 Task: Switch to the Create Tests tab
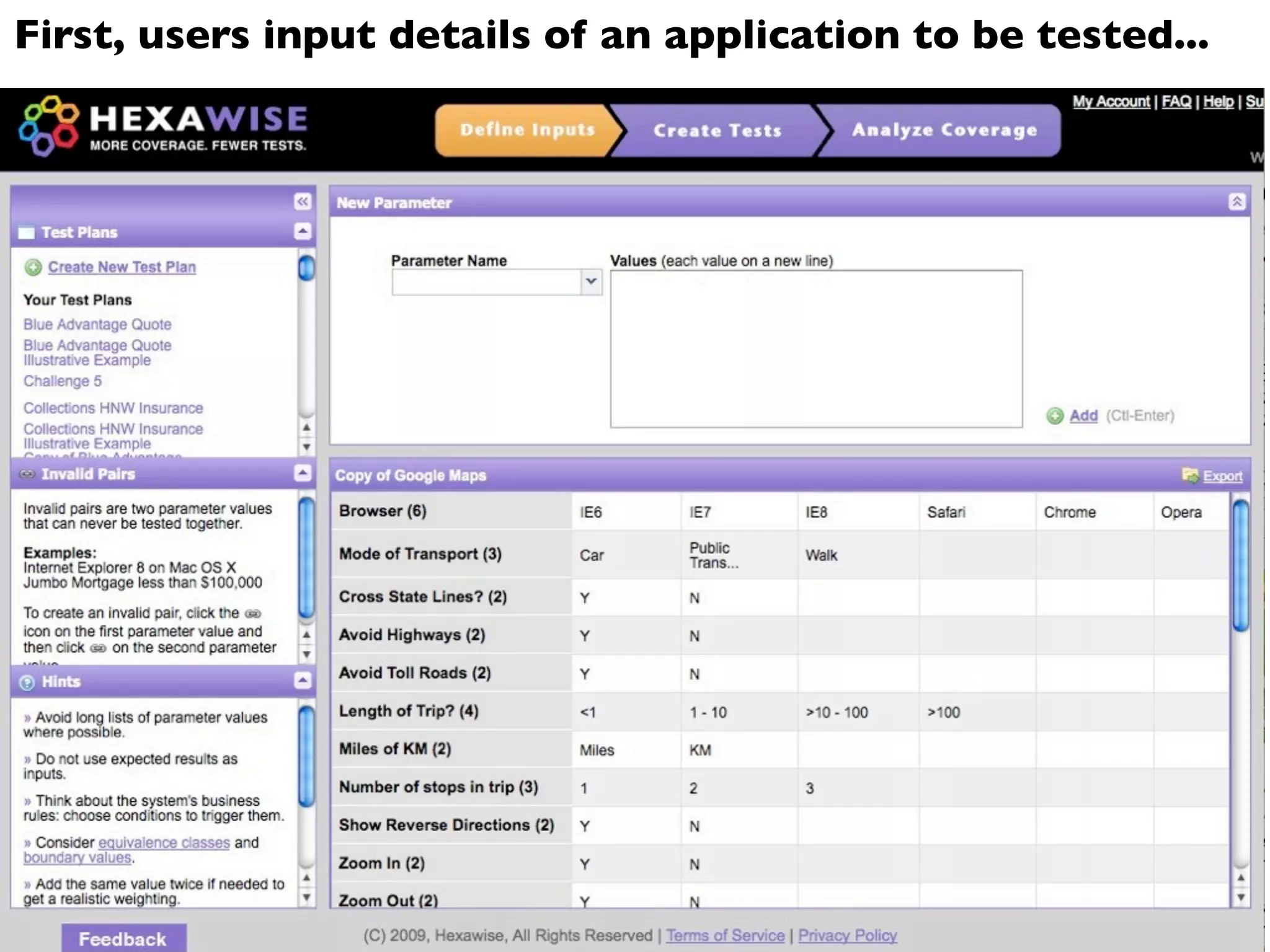point(717,130)
